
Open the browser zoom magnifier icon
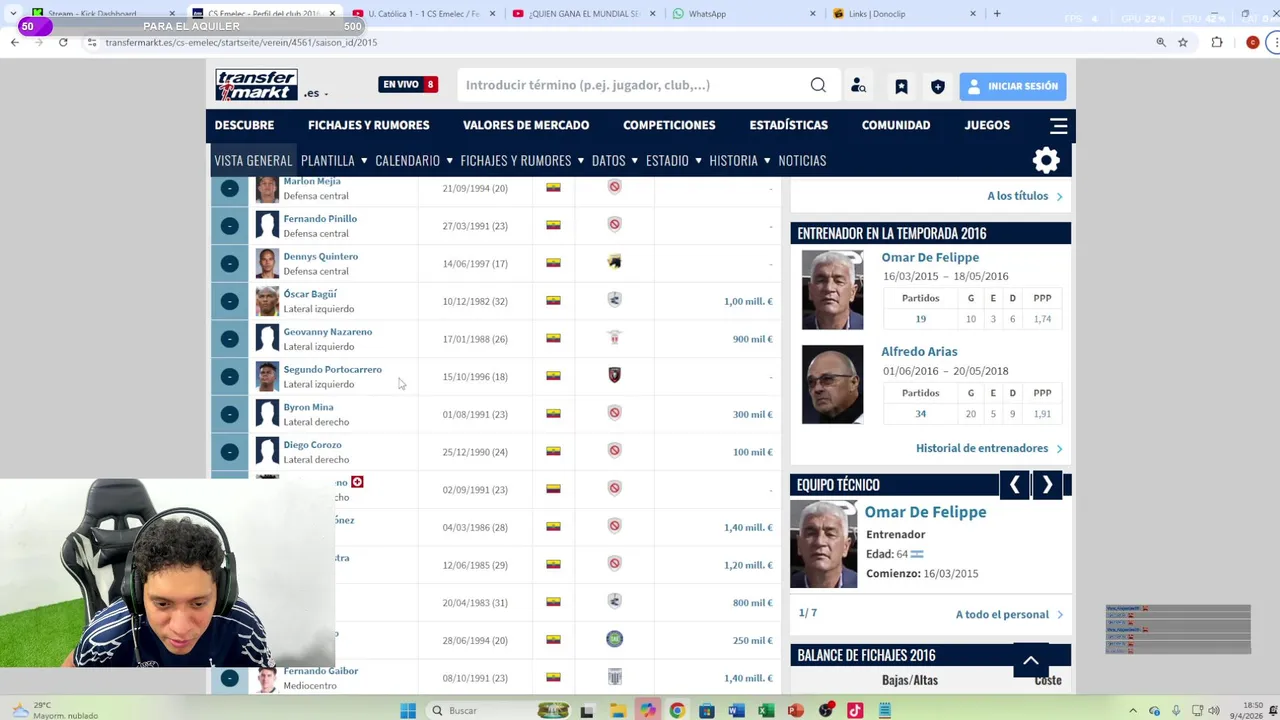point(1161,42)
